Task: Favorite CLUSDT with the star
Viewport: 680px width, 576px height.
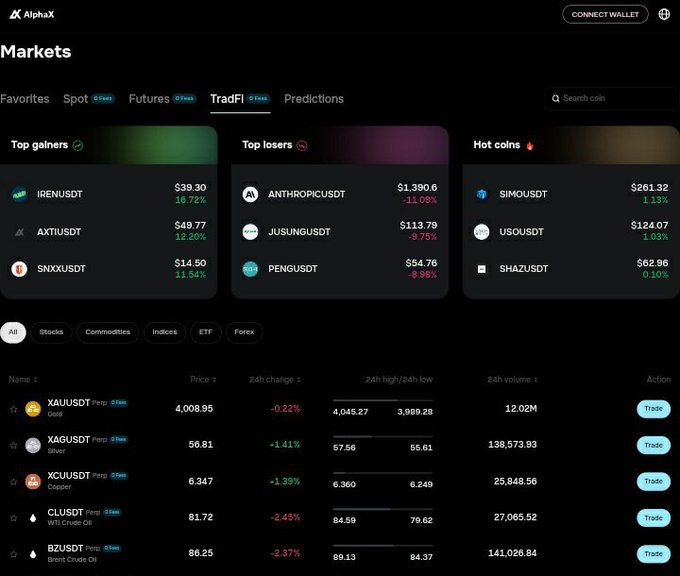Action: (13, 518)
